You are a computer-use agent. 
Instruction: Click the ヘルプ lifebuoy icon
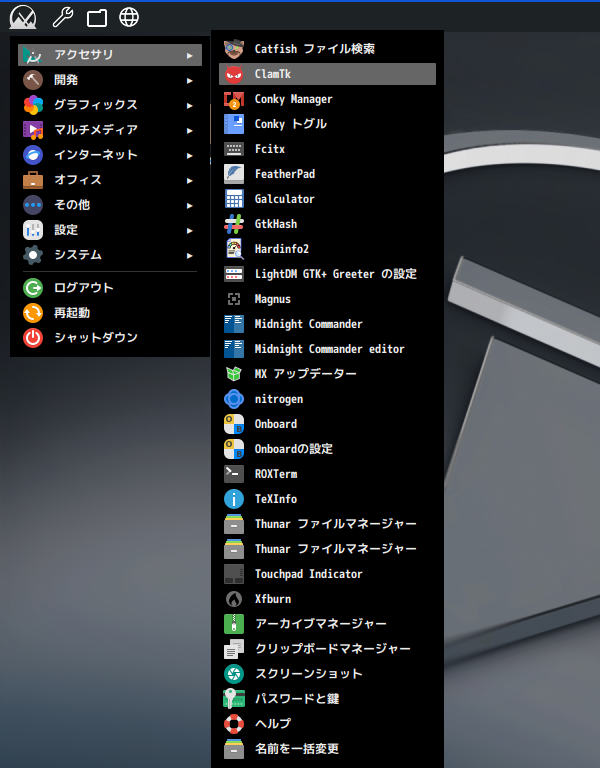[234, 724]
